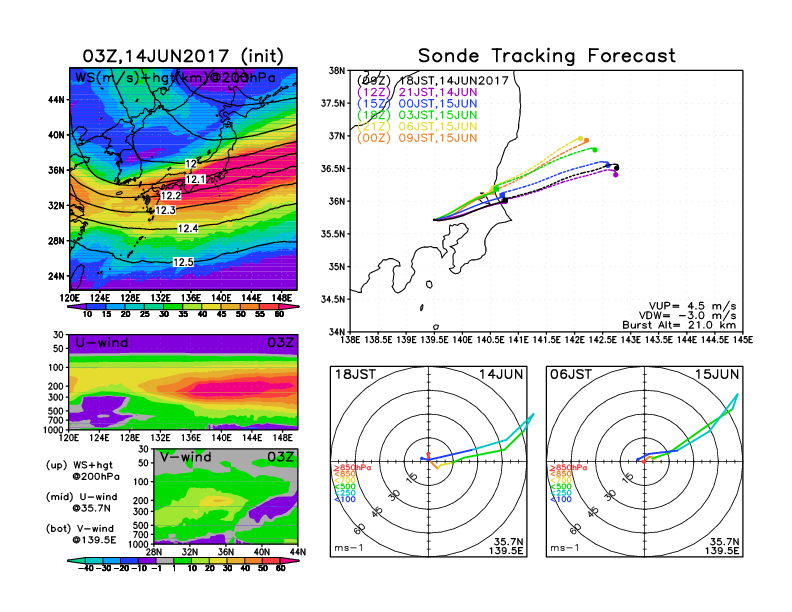Screen dimensions: 792x612
Task: Click the 18JST label on the left hodograph
Action: click(356, 374)
